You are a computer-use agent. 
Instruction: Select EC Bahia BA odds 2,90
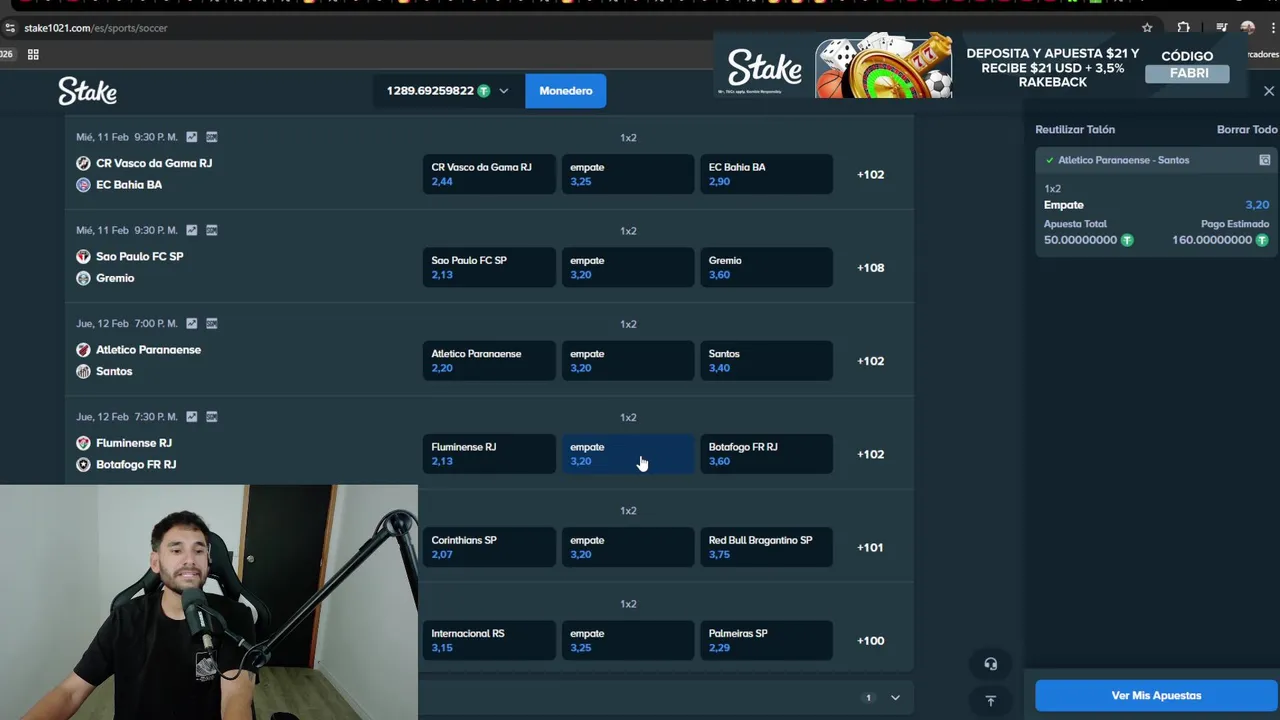click(767, 174)
